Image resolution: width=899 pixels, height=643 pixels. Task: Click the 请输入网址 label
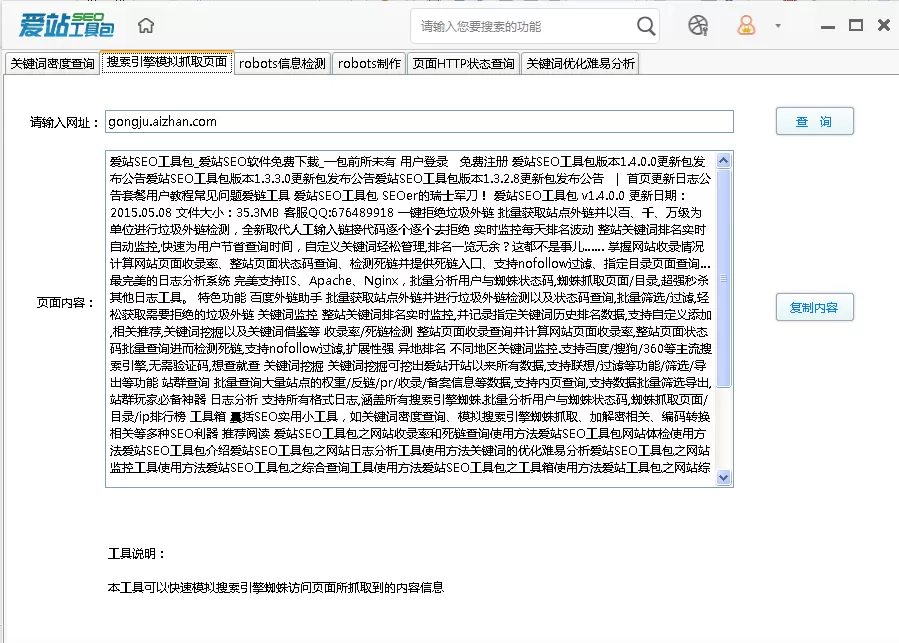tap(64, 122)
